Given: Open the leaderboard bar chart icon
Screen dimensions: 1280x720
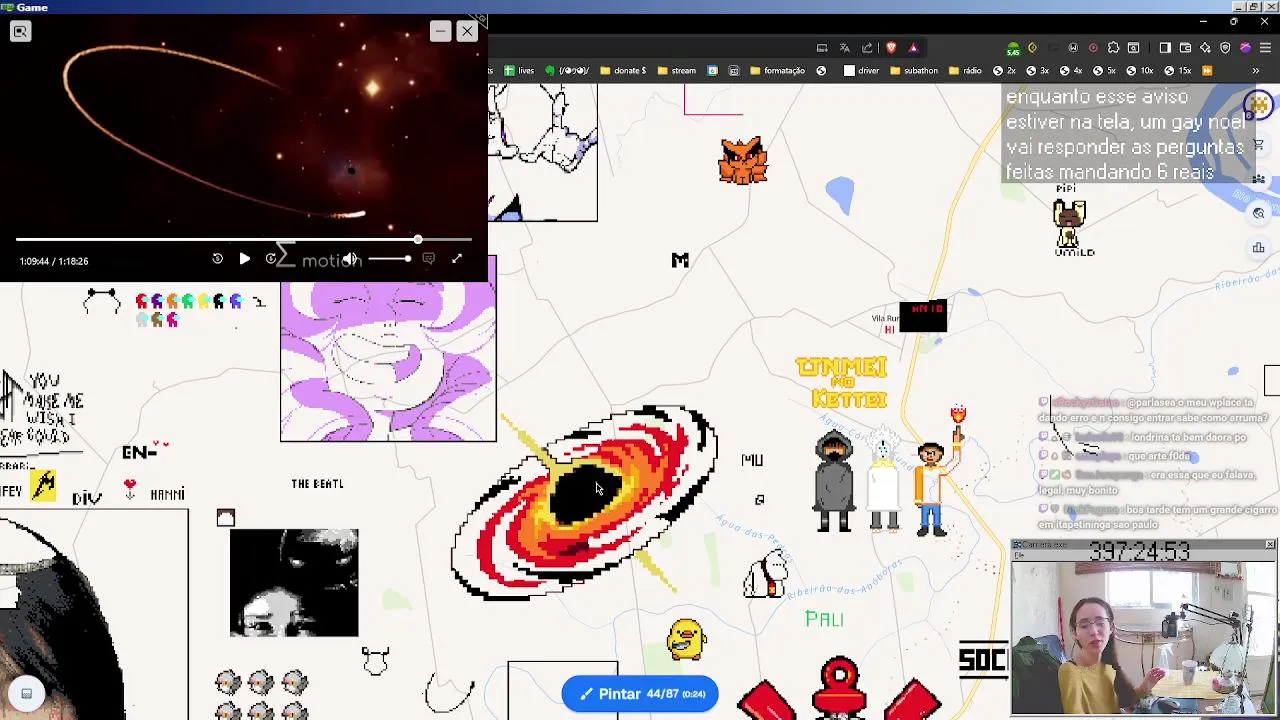Looking at the screenshot, I should click(x=1258, y=248).
